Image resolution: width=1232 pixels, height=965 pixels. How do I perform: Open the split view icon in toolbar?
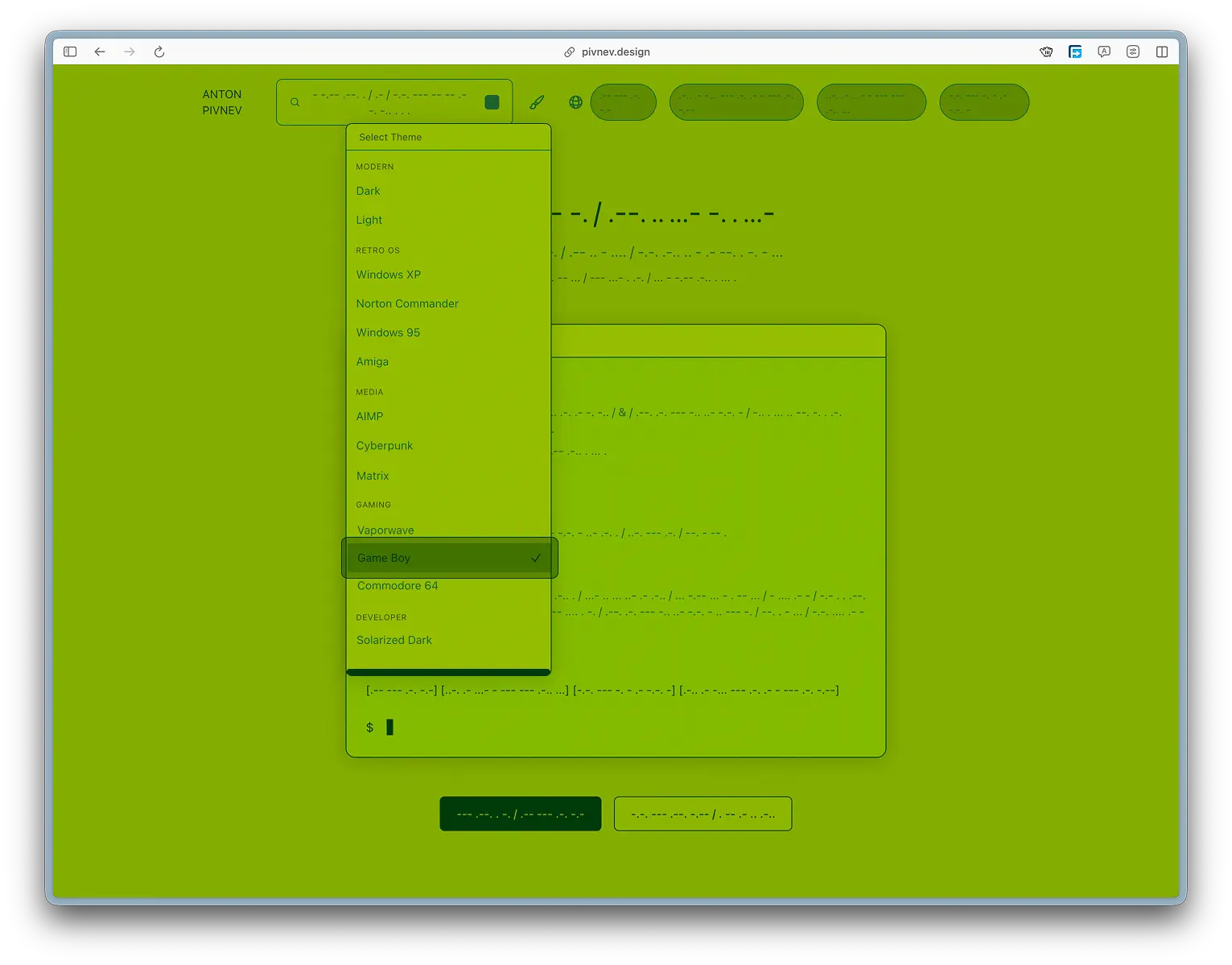(1161, 52)
